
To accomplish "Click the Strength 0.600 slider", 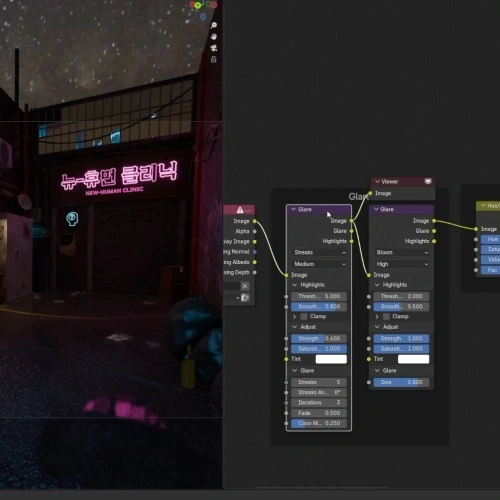I will point(319,338).
